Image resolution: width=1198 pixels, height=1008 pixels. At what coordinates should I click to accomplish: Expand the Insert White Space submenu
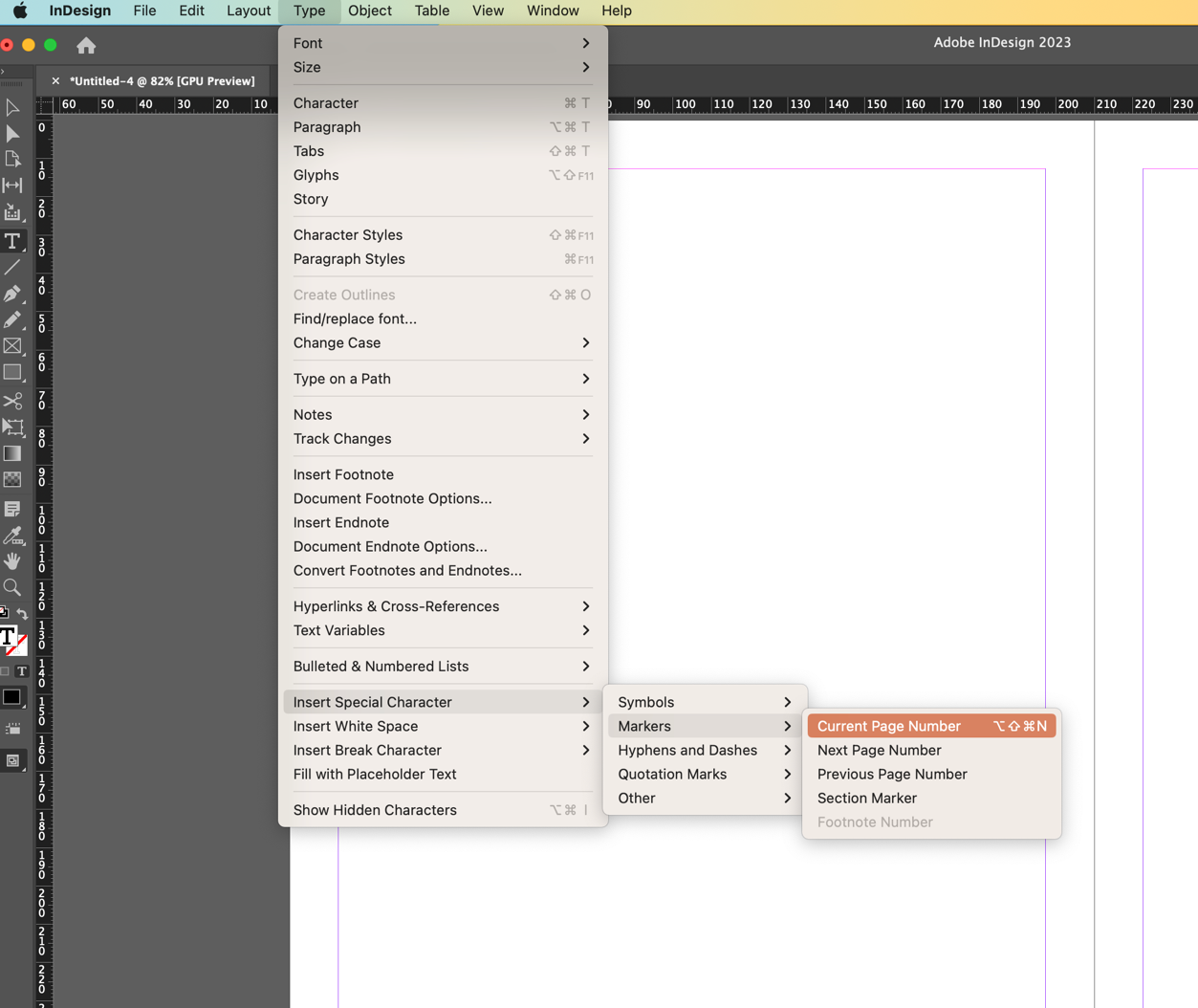point(443,726)
